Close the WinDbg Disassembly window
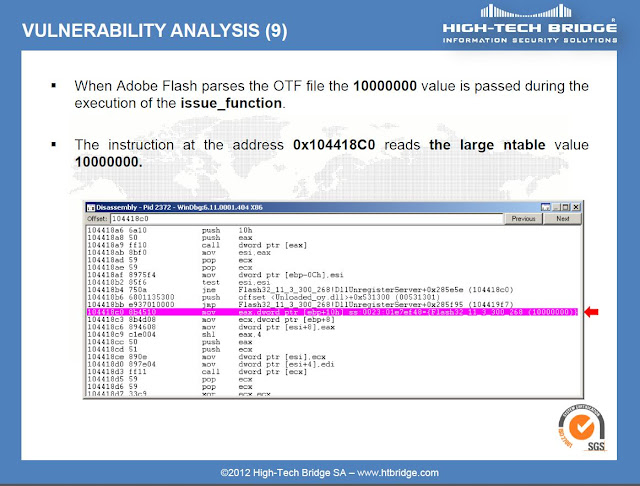Screen dimensions: 640x486 click(x=576, y=207)
